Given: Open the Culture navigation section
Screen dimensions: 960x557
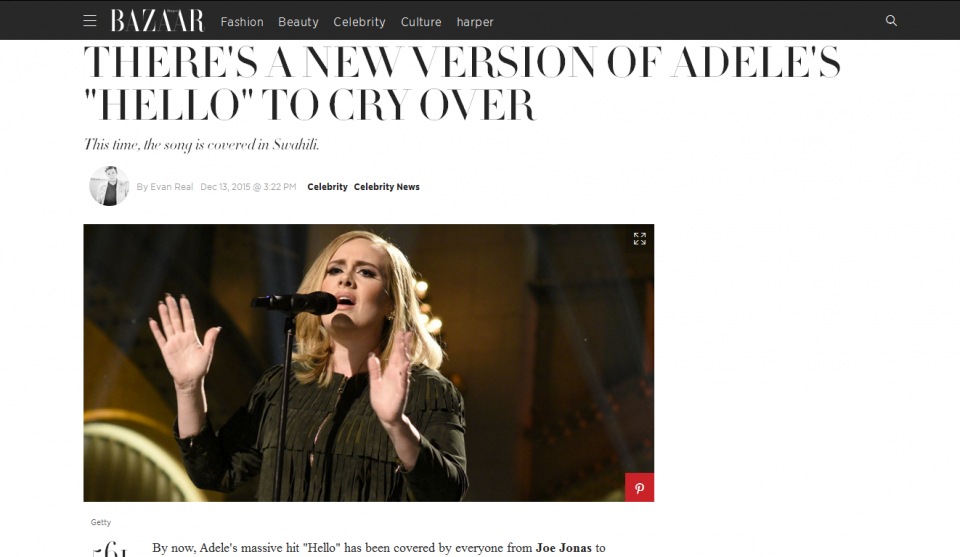Looking at the screenshot, I should 421,22.
